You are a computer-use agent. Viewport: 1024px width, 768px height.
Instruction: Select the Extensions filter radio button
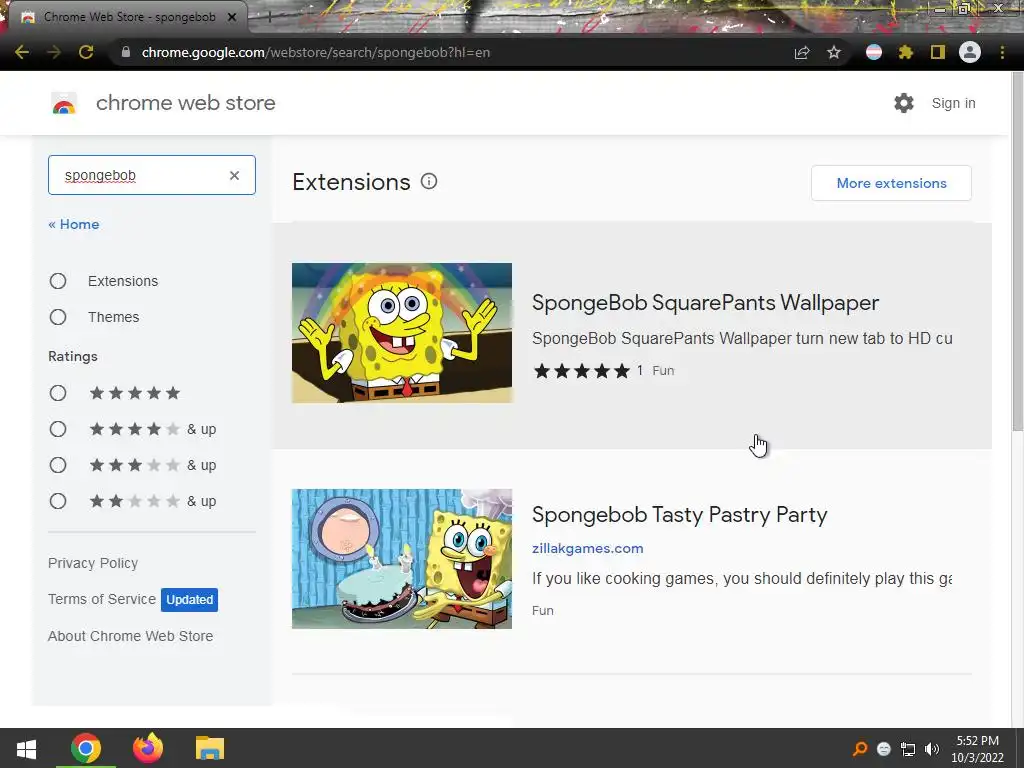58,281
